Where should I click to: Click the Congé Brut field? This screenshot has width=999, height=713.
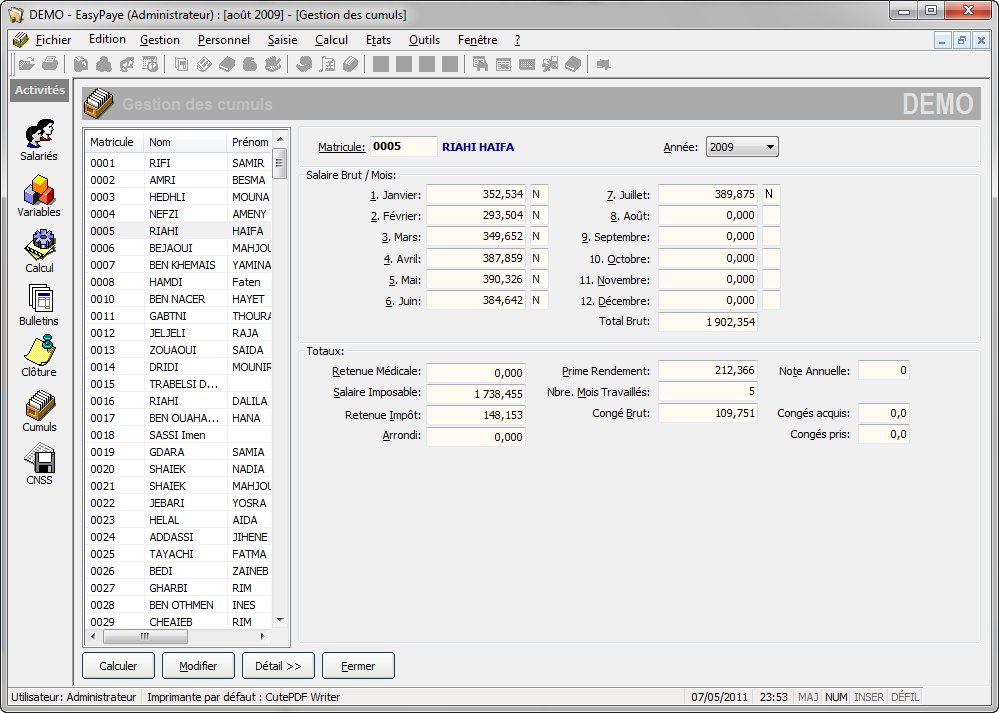click(708, 413)
